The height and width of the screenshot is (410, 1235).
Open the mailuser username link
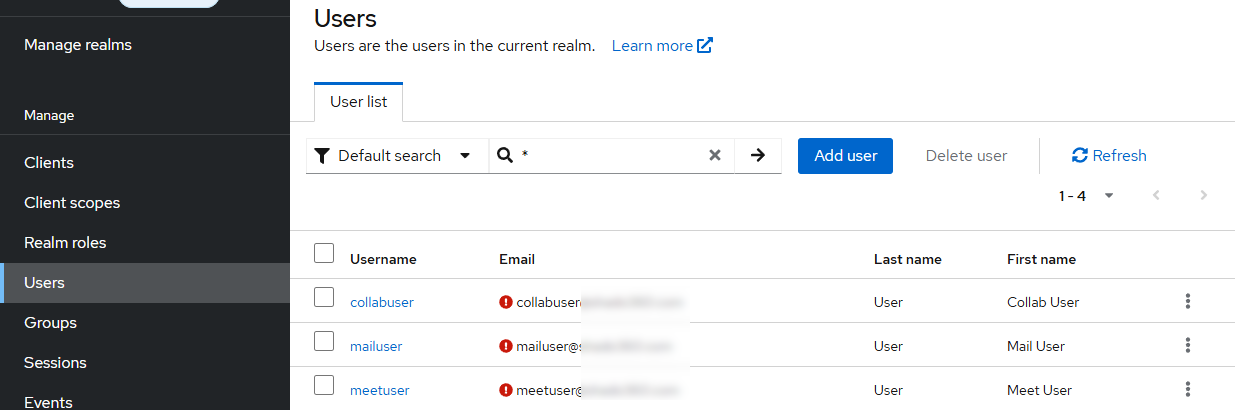[376, 346]
